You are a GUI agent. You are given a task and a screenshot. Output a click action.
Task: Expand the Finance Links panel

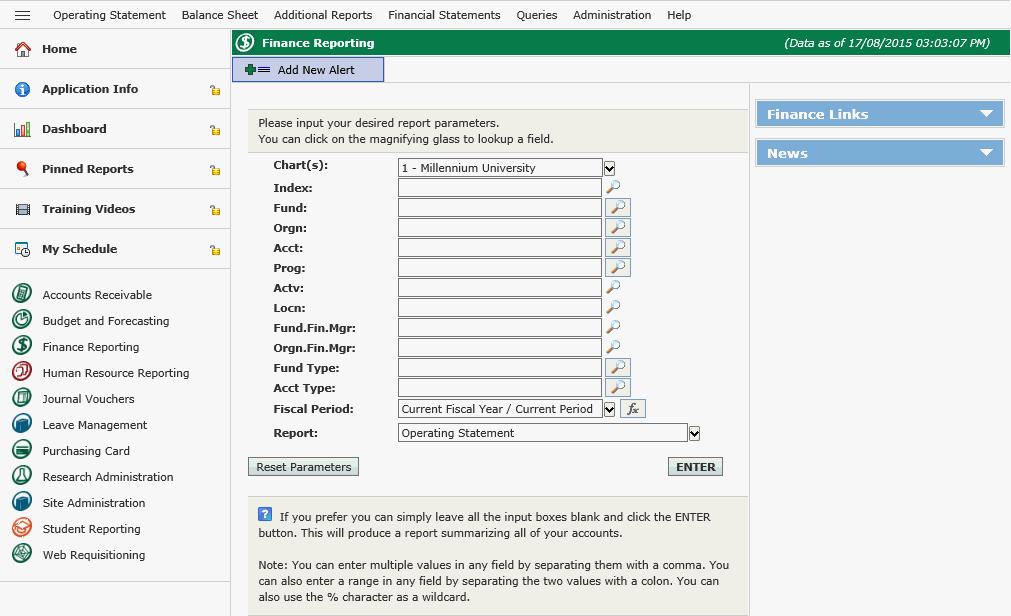[986, 114]
